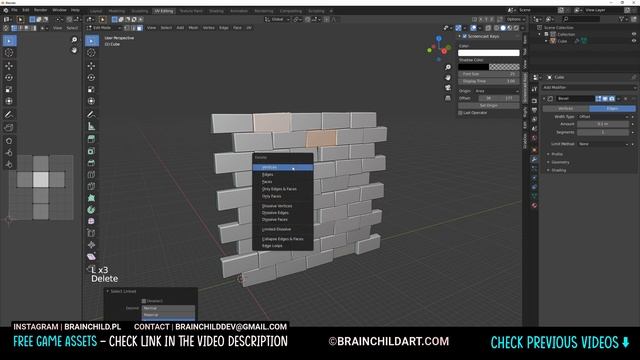Toggle visibility eye of Collection in outliner
The height and width of the screenshot is (360, 640).
[x=634, y=34]
